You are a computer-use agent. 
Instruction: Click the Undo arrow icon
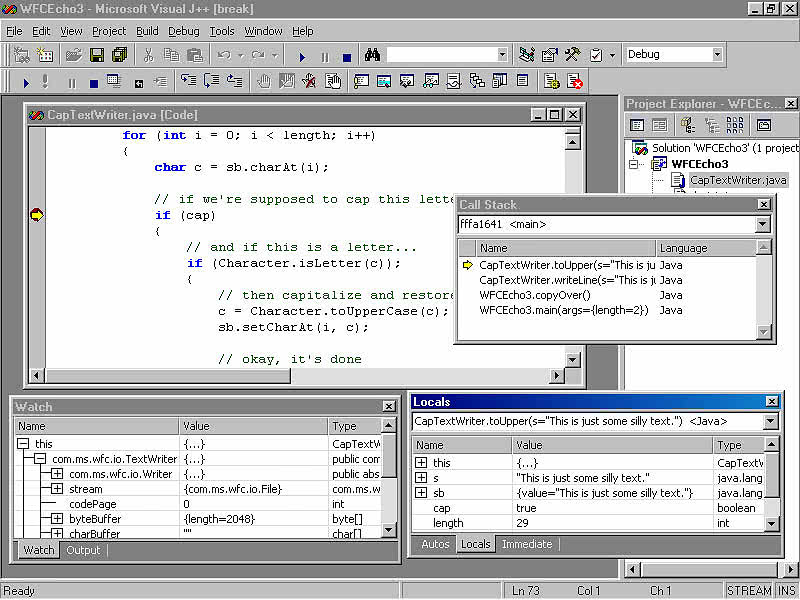[224, 55]
